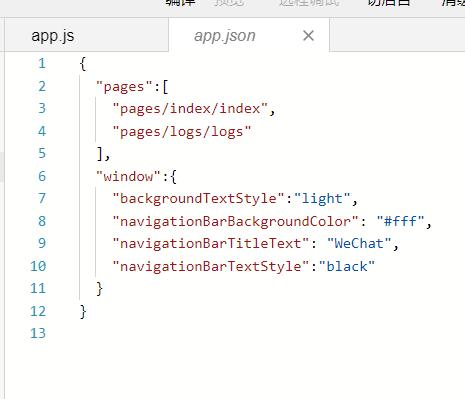Click the closing brace on line 11
Viewport: 465px width, 399px height.
pyautogui.click(x=99, y=289)
